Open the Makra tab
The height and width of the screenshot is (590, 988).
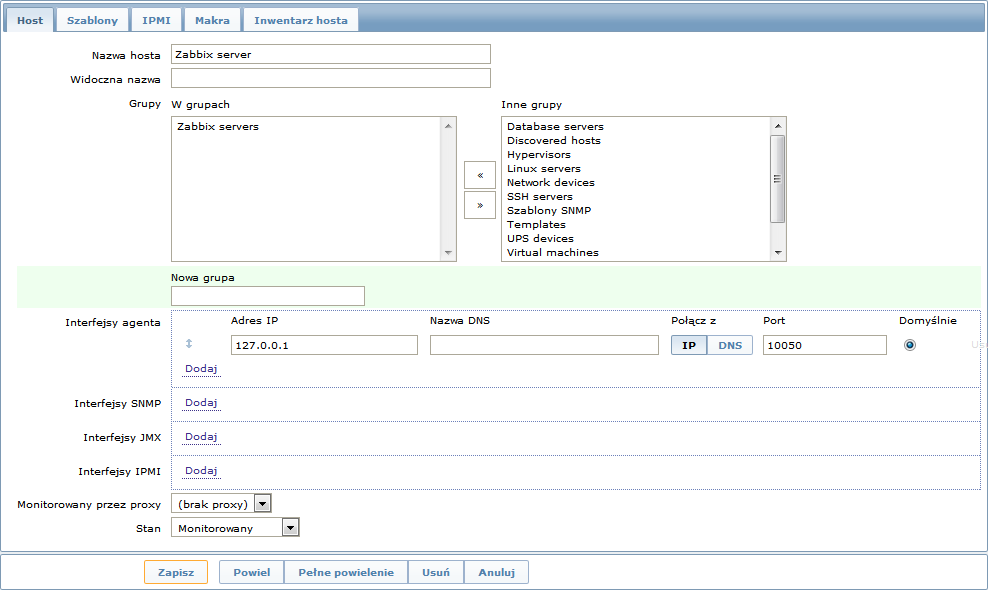click(212, 20)
